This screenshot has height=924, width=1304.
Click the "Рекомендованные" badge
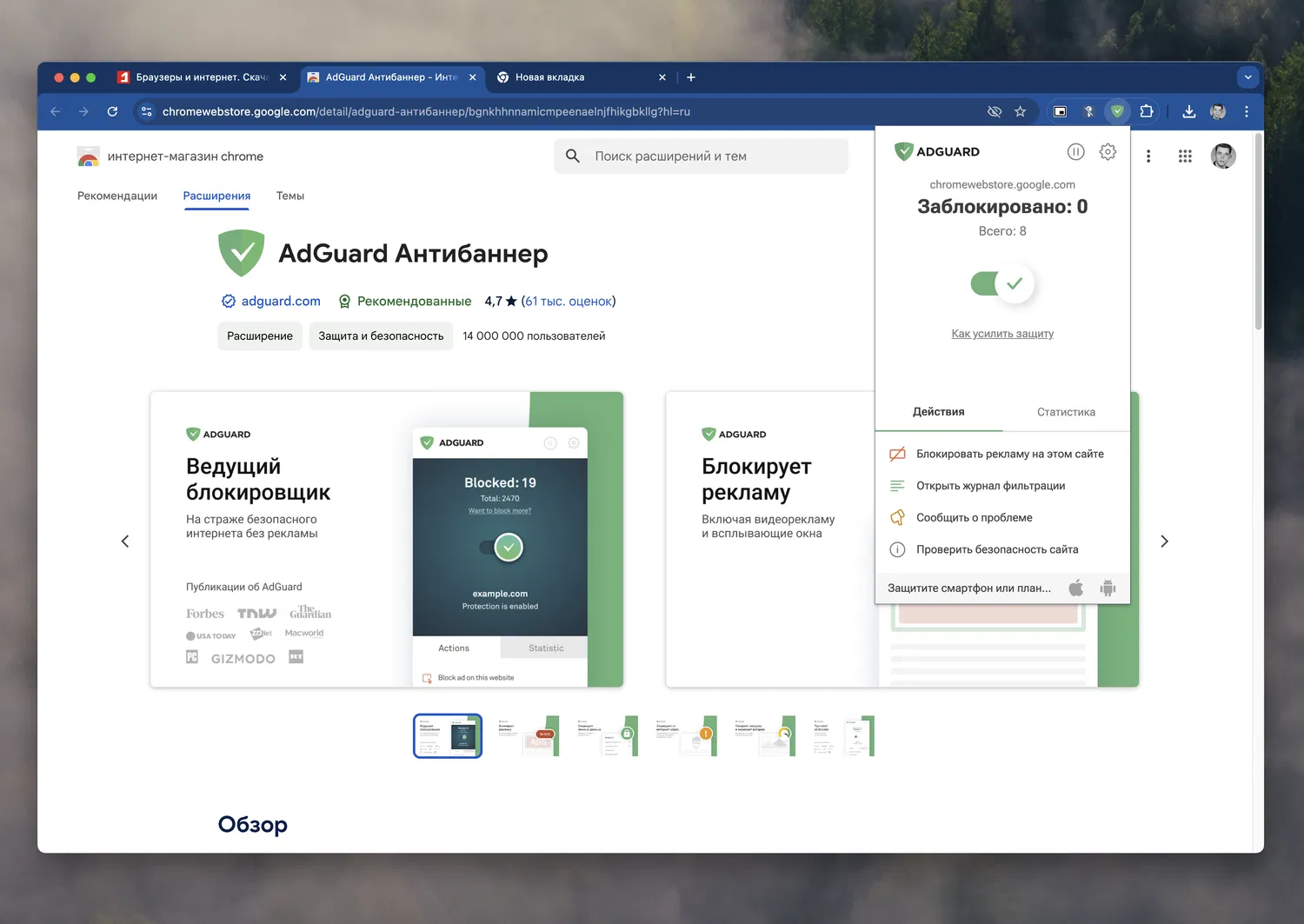[x=404, y=301]
